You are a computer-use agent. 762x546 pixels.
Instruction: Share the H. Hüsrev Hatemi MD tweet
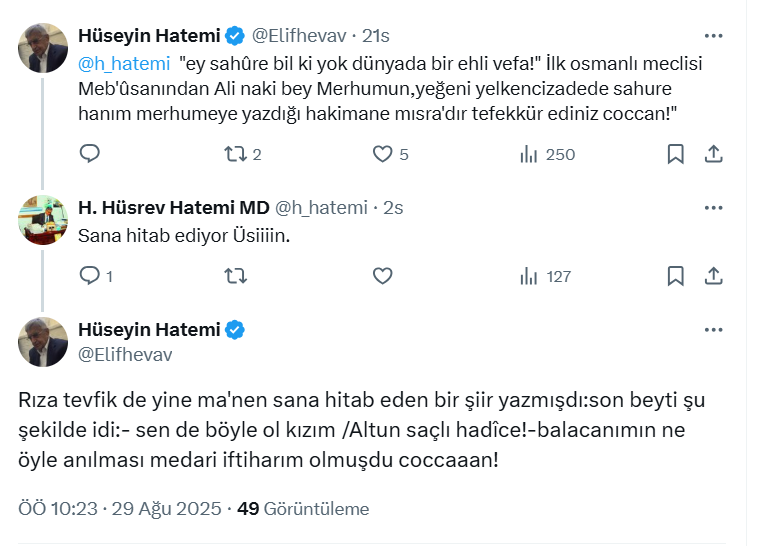[714, 276]
